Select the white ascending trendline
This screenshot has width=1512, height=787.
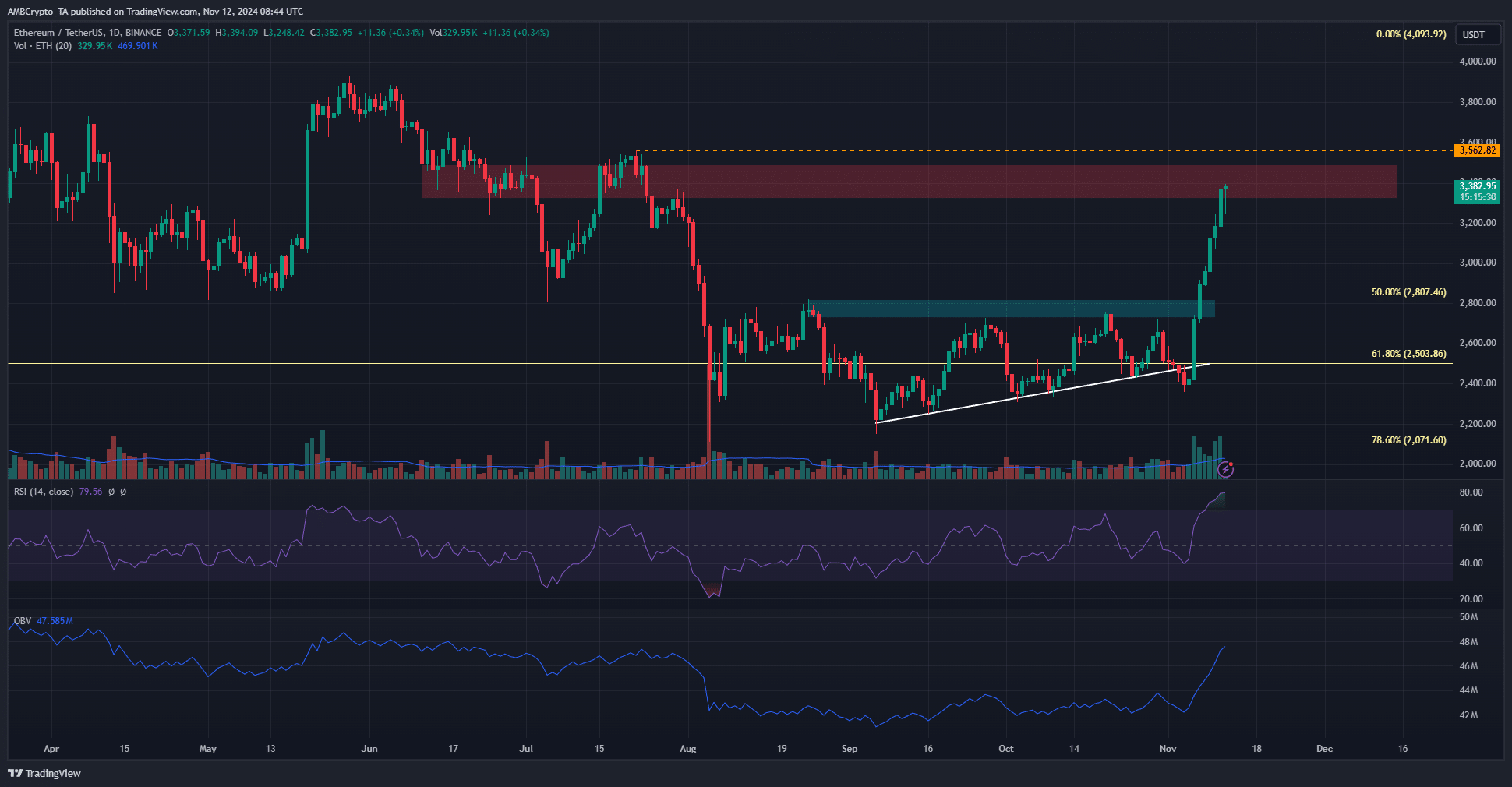pos(1043,393)
